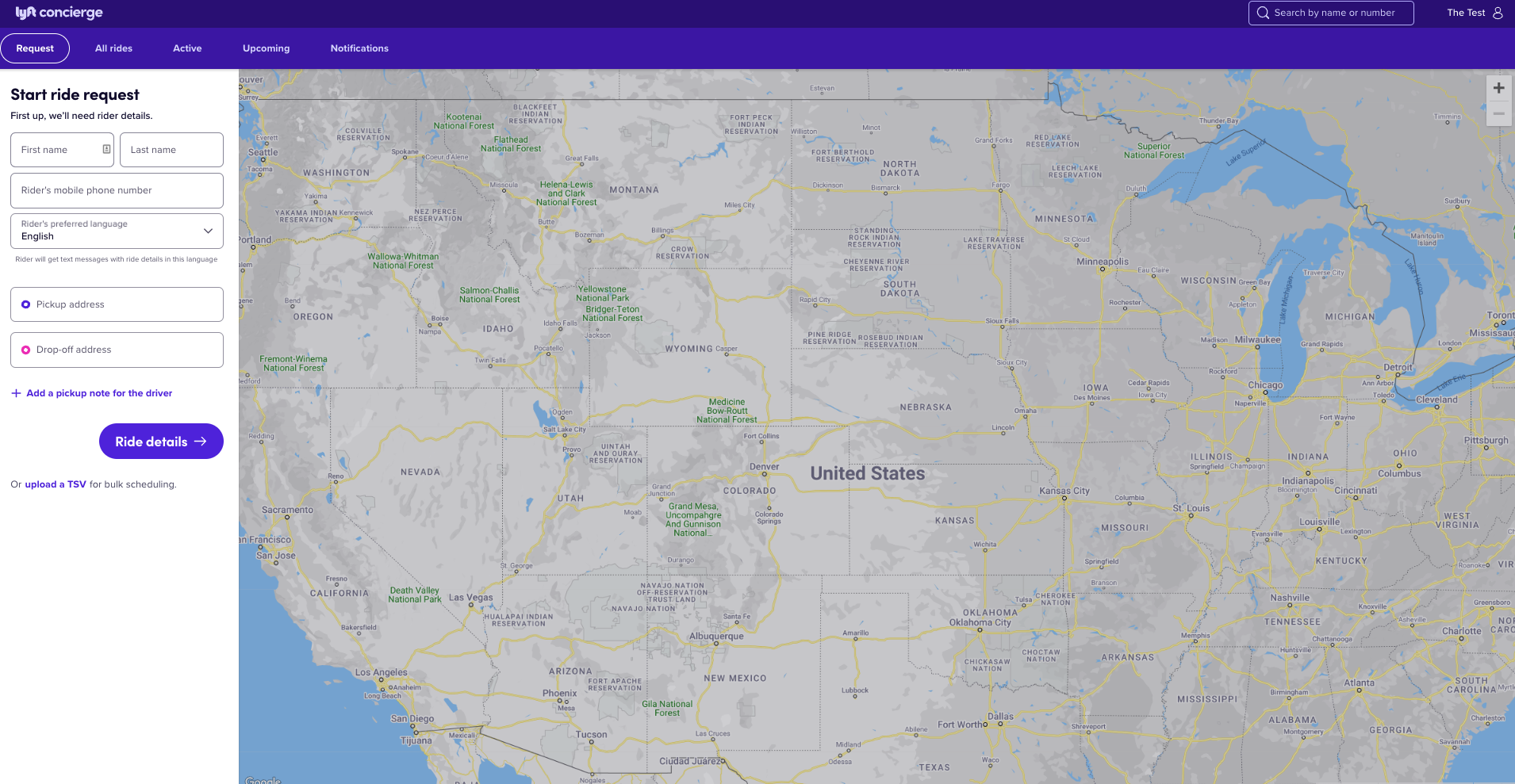Zoom out the map with minus button
Viewport: 1515px width, 784px height.
1498,113
